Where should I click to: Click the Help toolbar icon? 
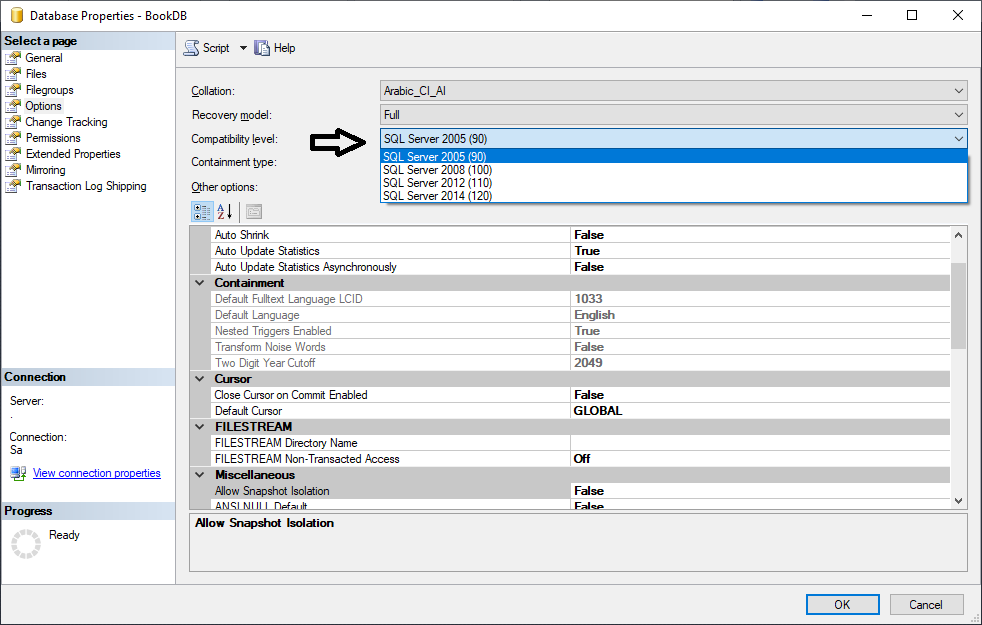(262, 48)
